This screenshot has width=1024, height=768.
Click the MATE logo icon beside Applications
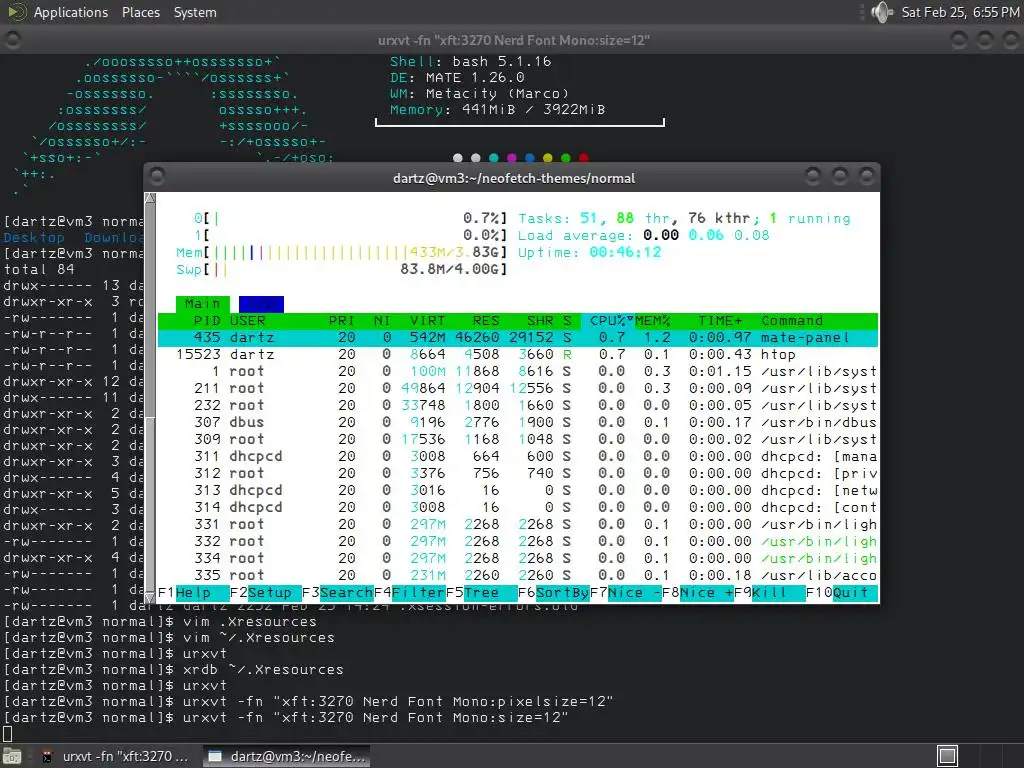[16, 12]
